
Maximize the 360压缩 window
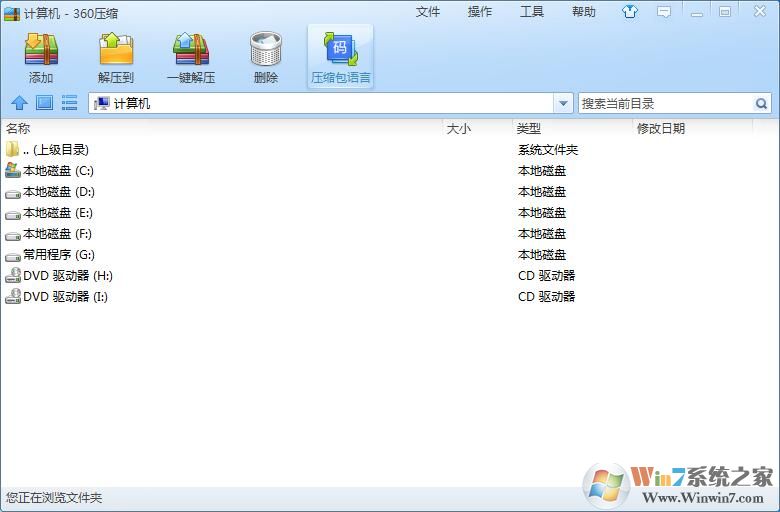pyautogui.click(x=725, y=12)
